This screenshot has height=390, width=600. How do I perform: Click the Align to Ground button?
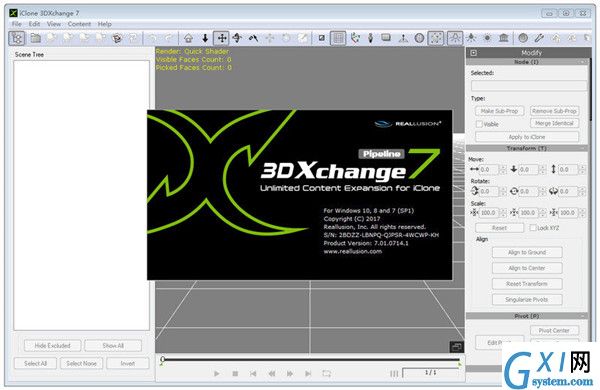(527, 252)
